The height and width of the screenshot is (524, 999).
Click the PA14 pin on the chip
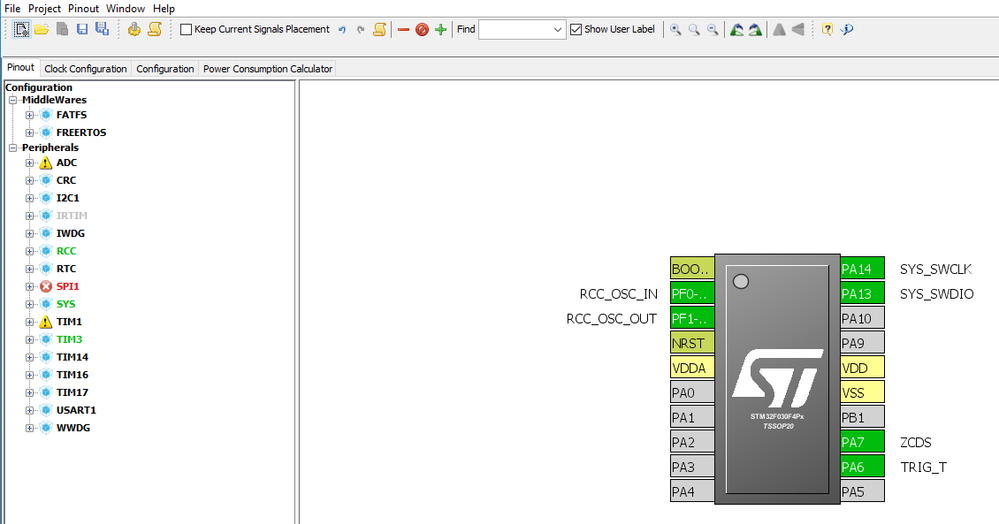pos(862,269)
